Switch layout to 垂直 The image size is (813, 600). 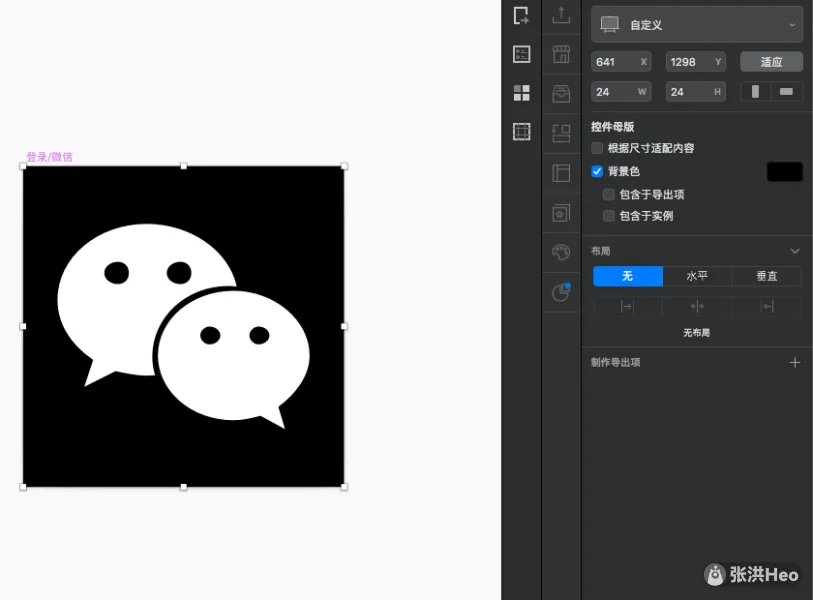coord(767,276)
